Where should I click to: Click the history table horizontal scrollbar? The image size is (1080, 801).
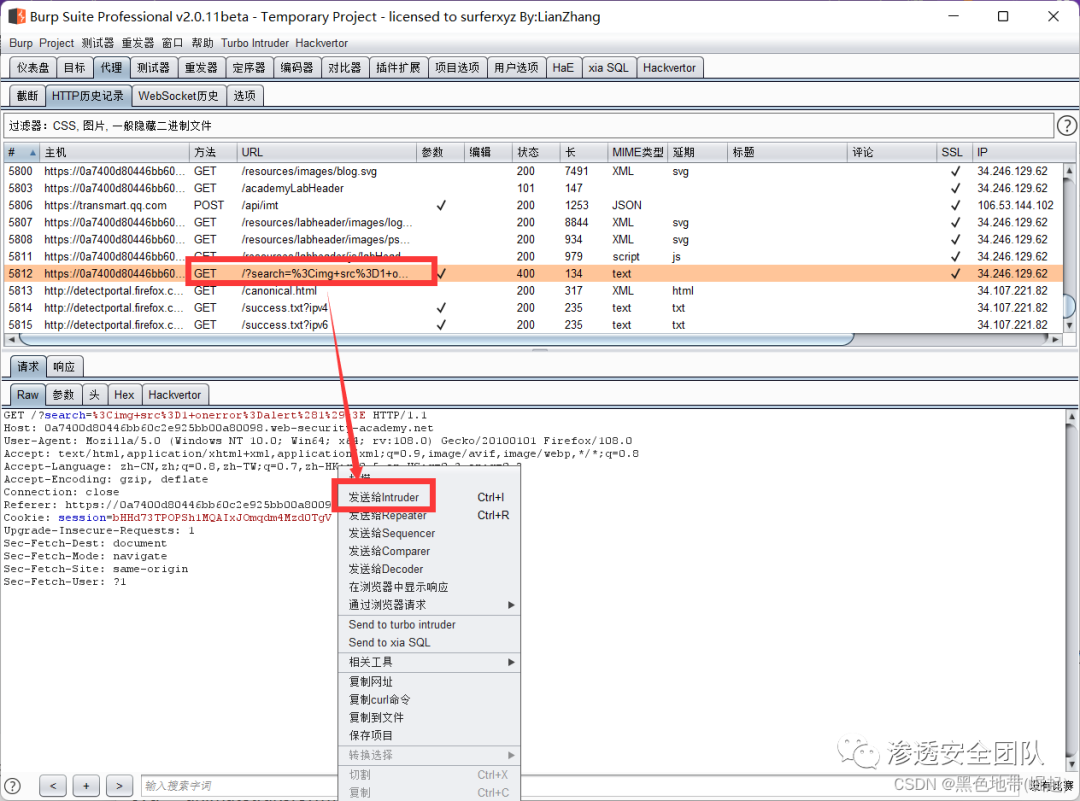point(437,339)
